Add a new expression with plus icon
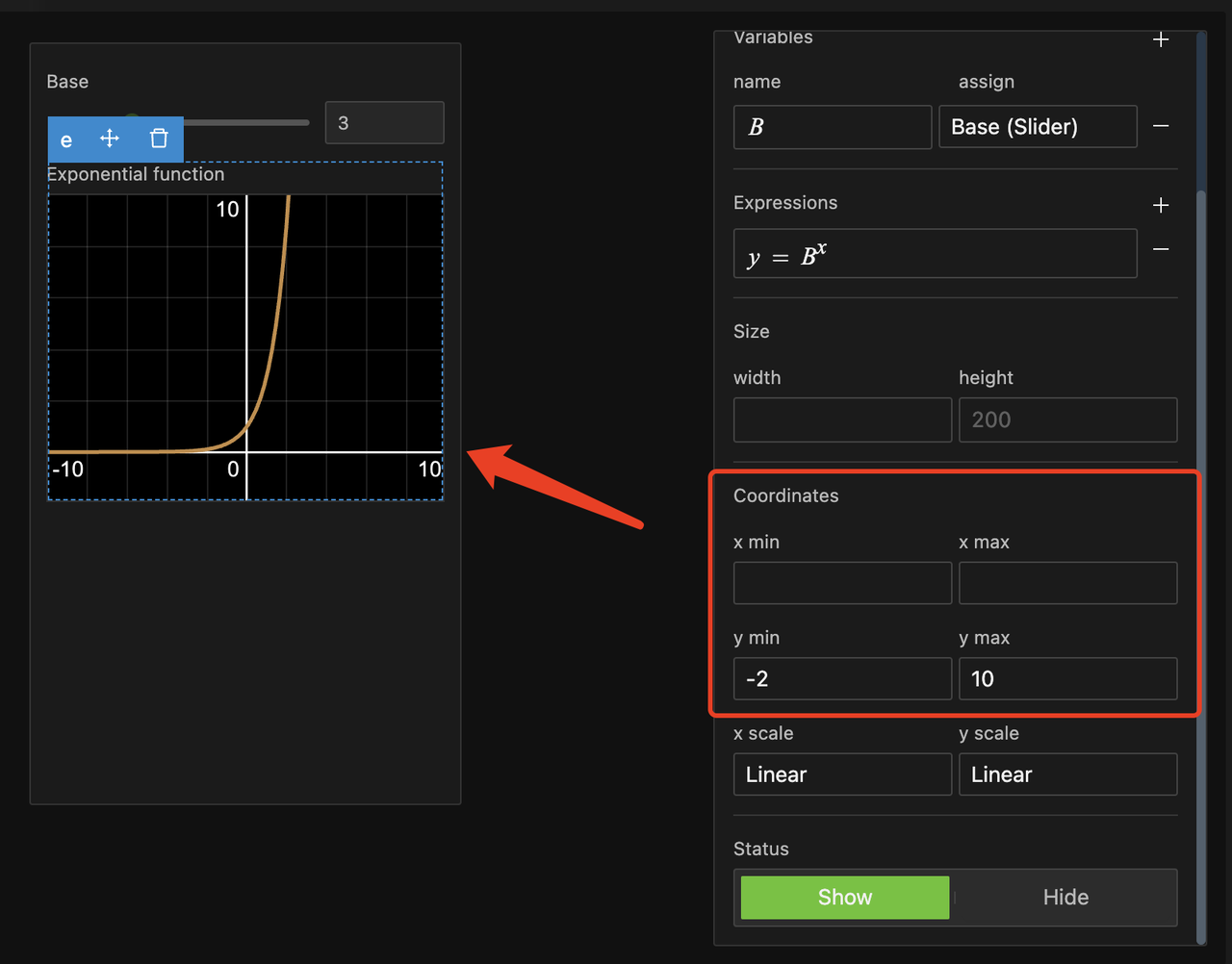 tap(1161, 205)
